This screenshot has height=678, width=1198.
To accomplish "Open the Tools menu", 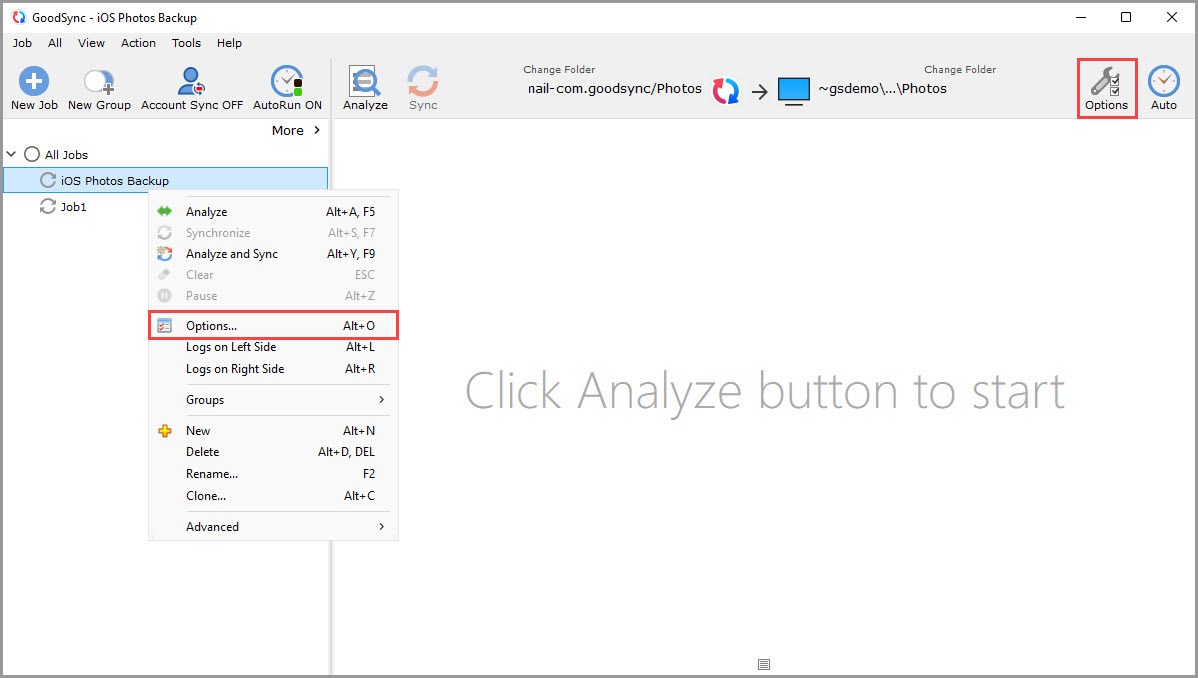I will [186, 43].
